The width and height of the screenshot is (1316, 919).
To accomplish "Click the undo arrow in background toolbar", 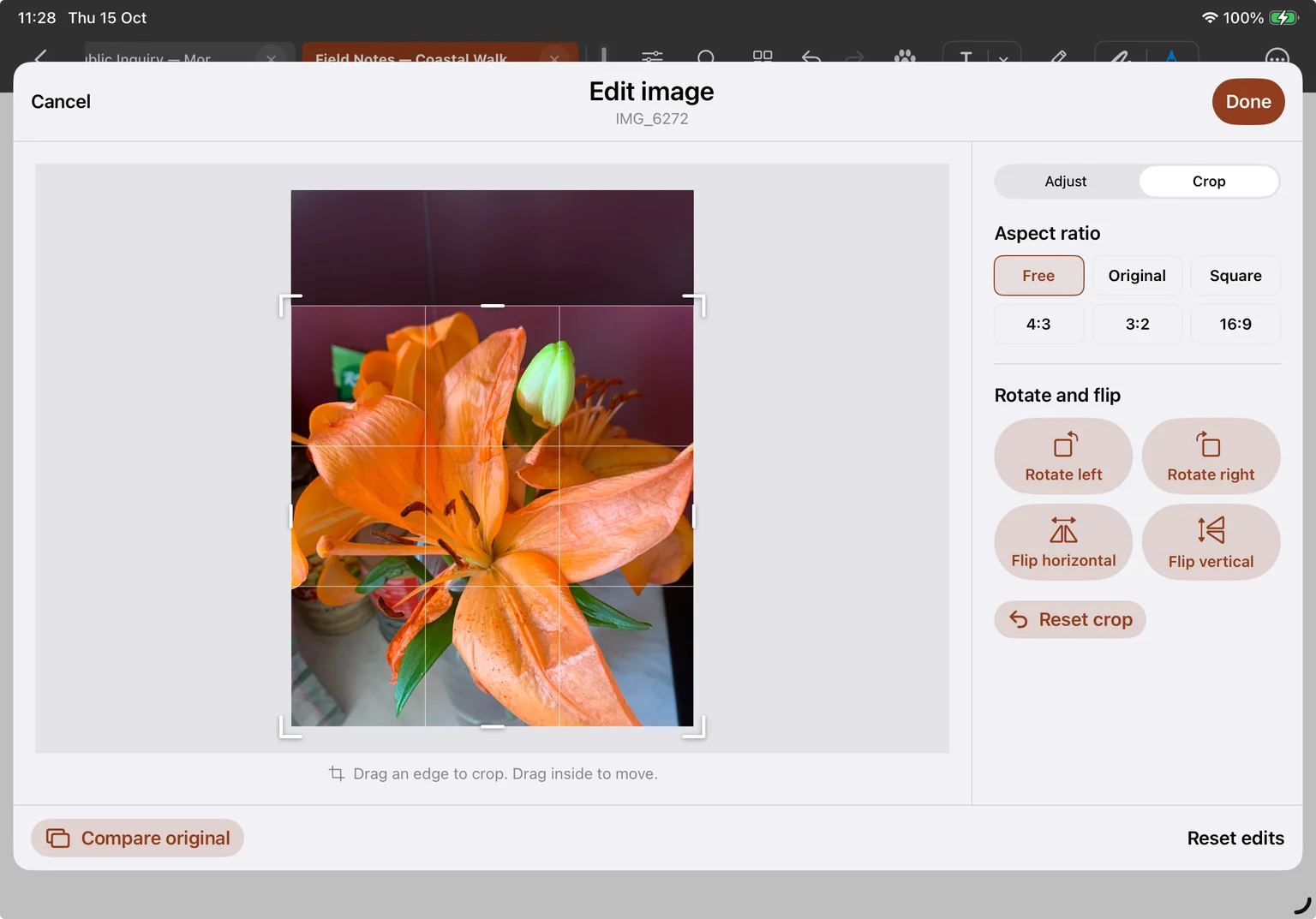I will point(811,57).
